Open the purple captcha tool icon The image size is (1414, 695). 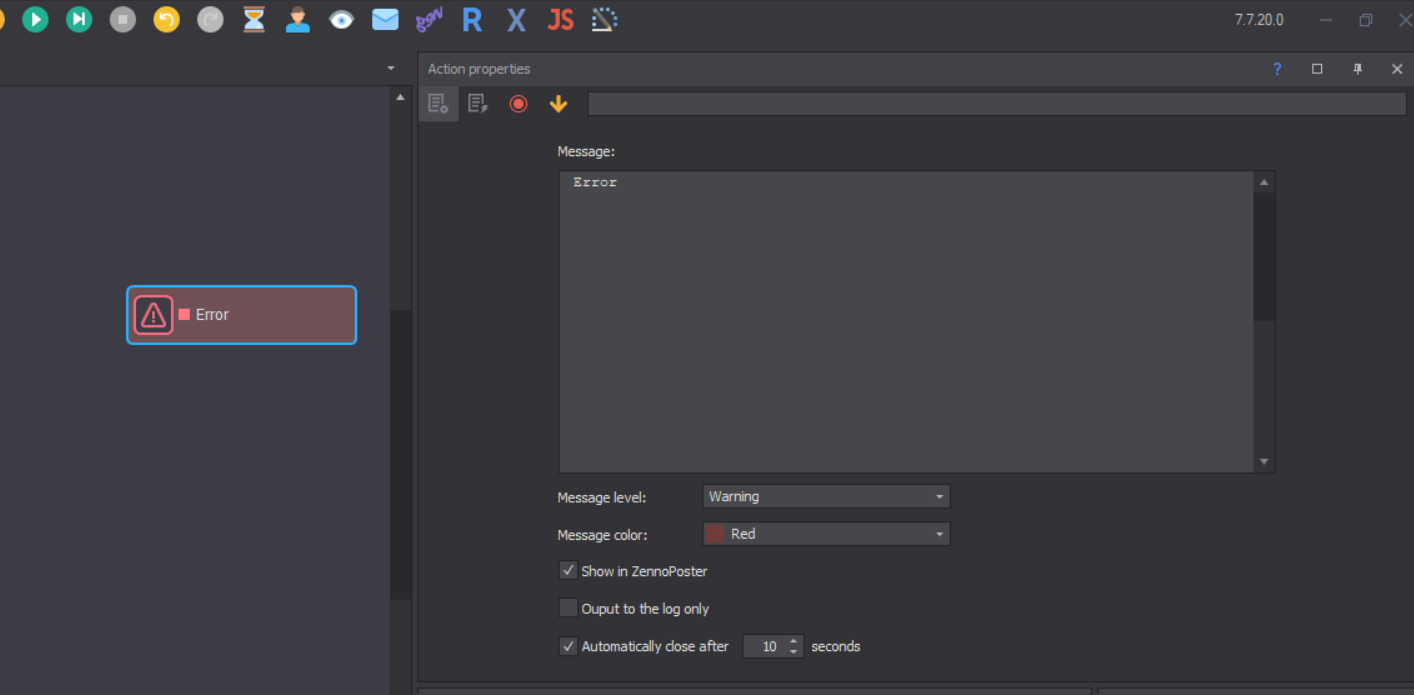point(429,19)
